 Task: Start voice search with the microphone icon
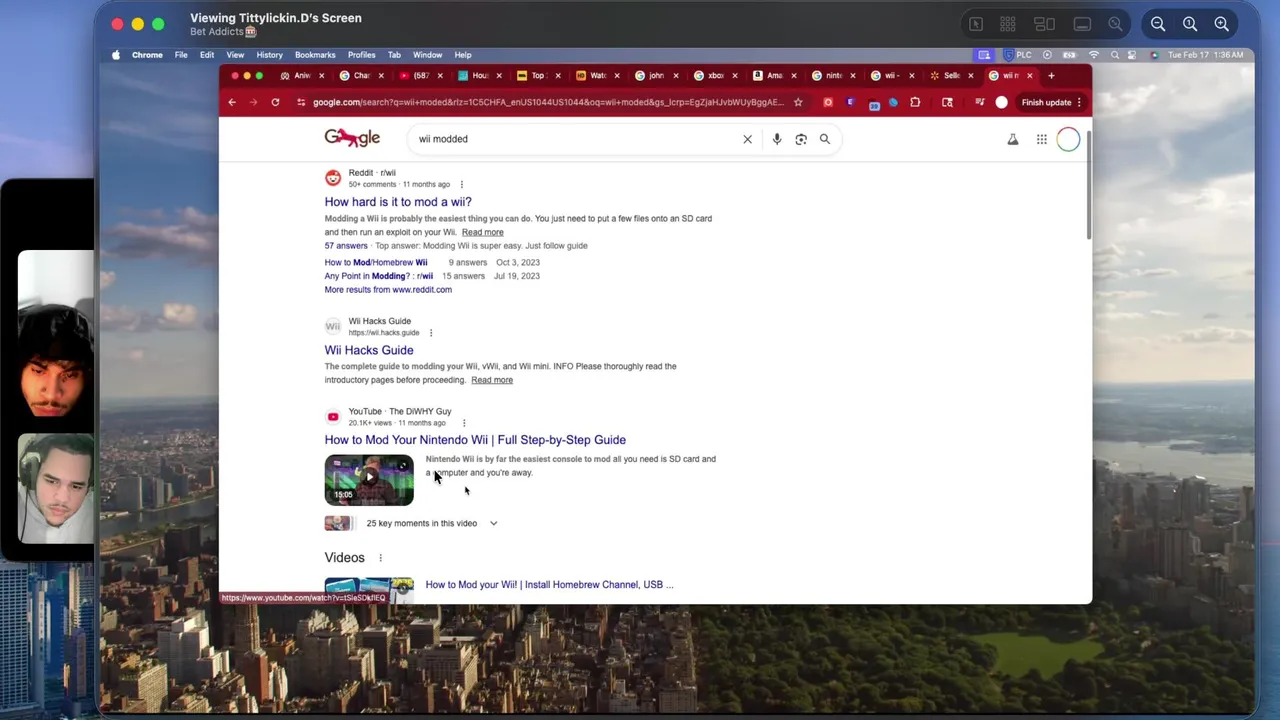(777, 139)
